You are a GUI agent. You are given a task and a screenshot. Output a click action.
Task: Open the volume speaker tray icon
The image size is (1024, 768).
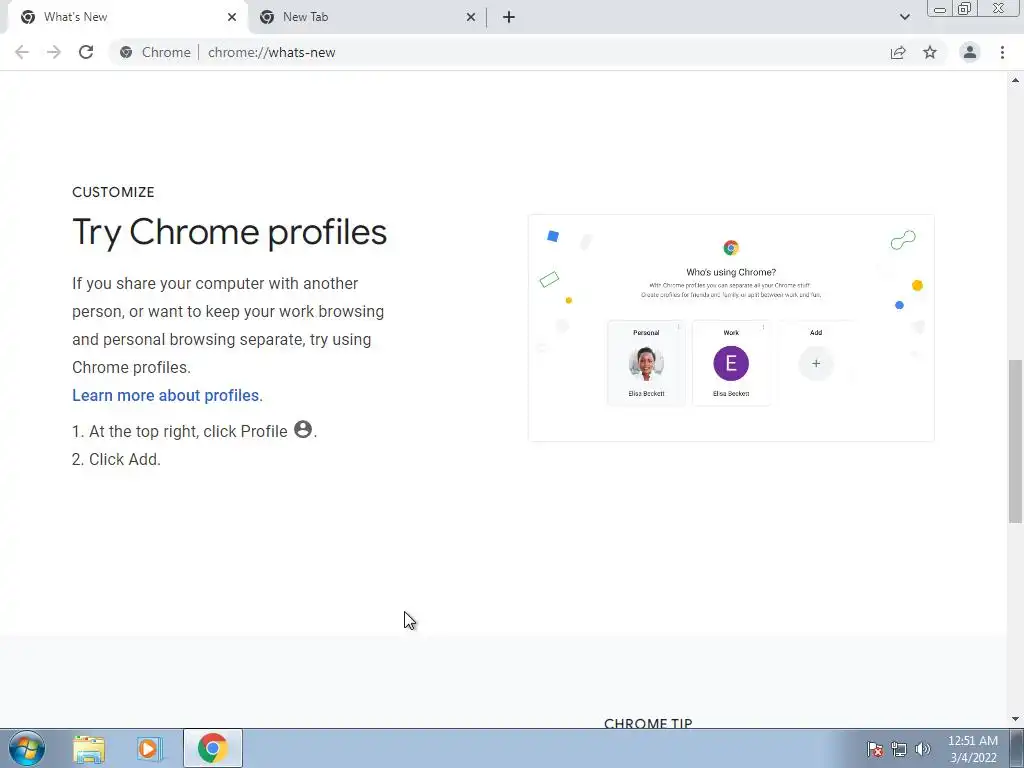pos(922,749)
